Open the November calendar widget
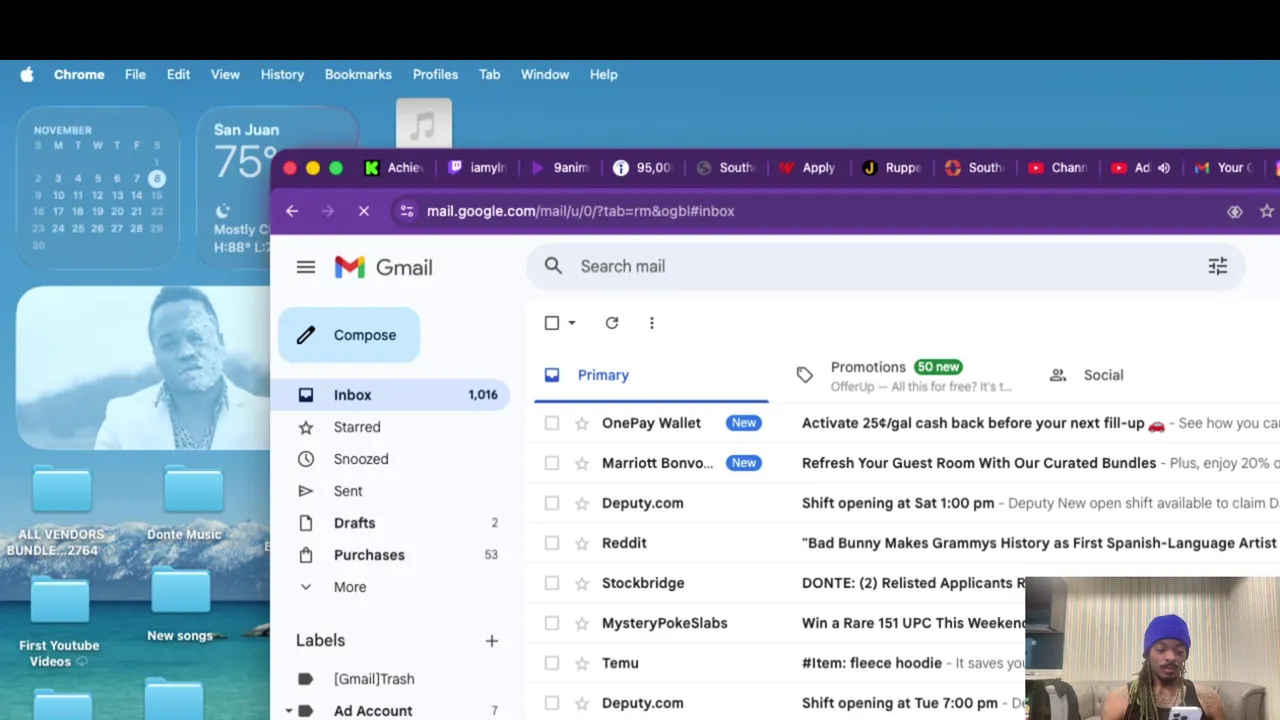This screenshot has height=720, width=1280. (98, 187)
